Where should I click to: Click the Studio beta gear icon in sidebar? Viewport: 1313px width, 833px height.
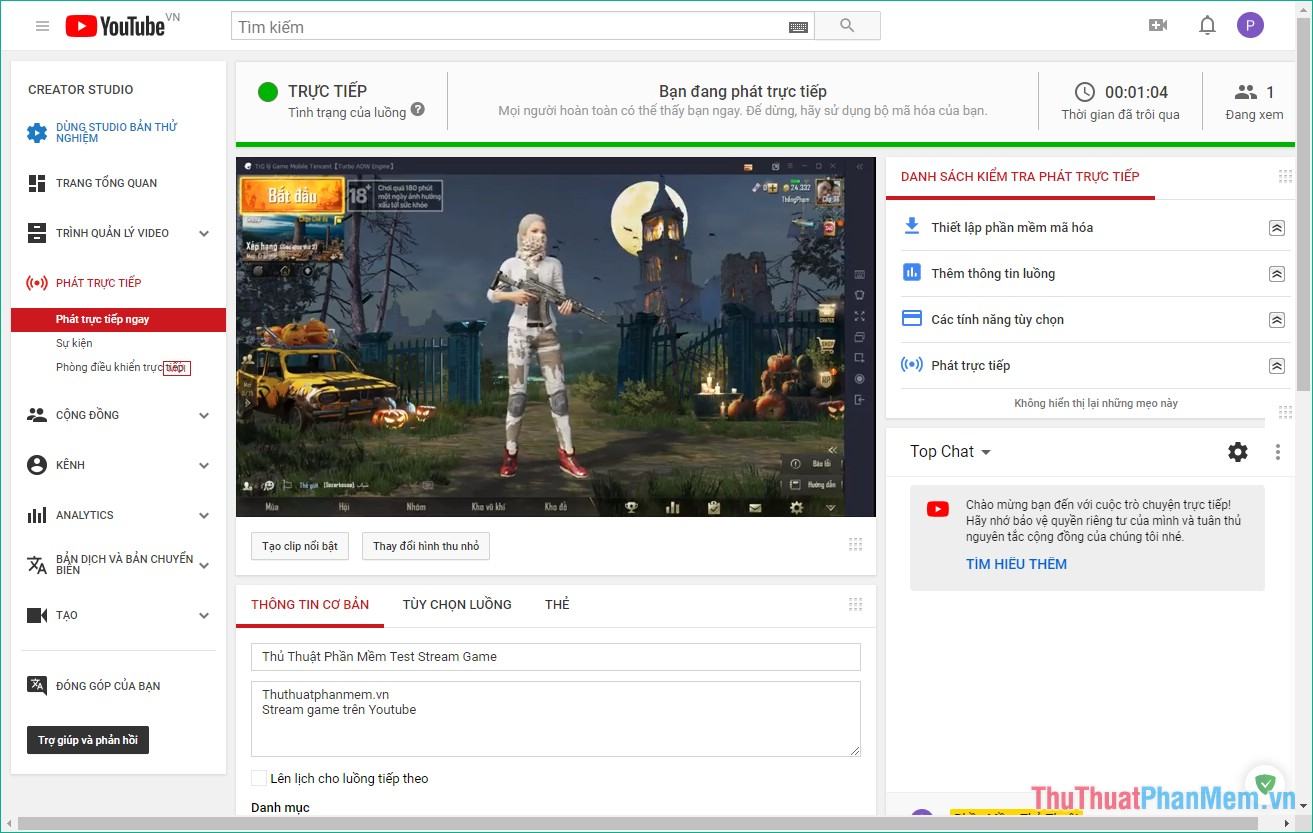coord(37,132)
